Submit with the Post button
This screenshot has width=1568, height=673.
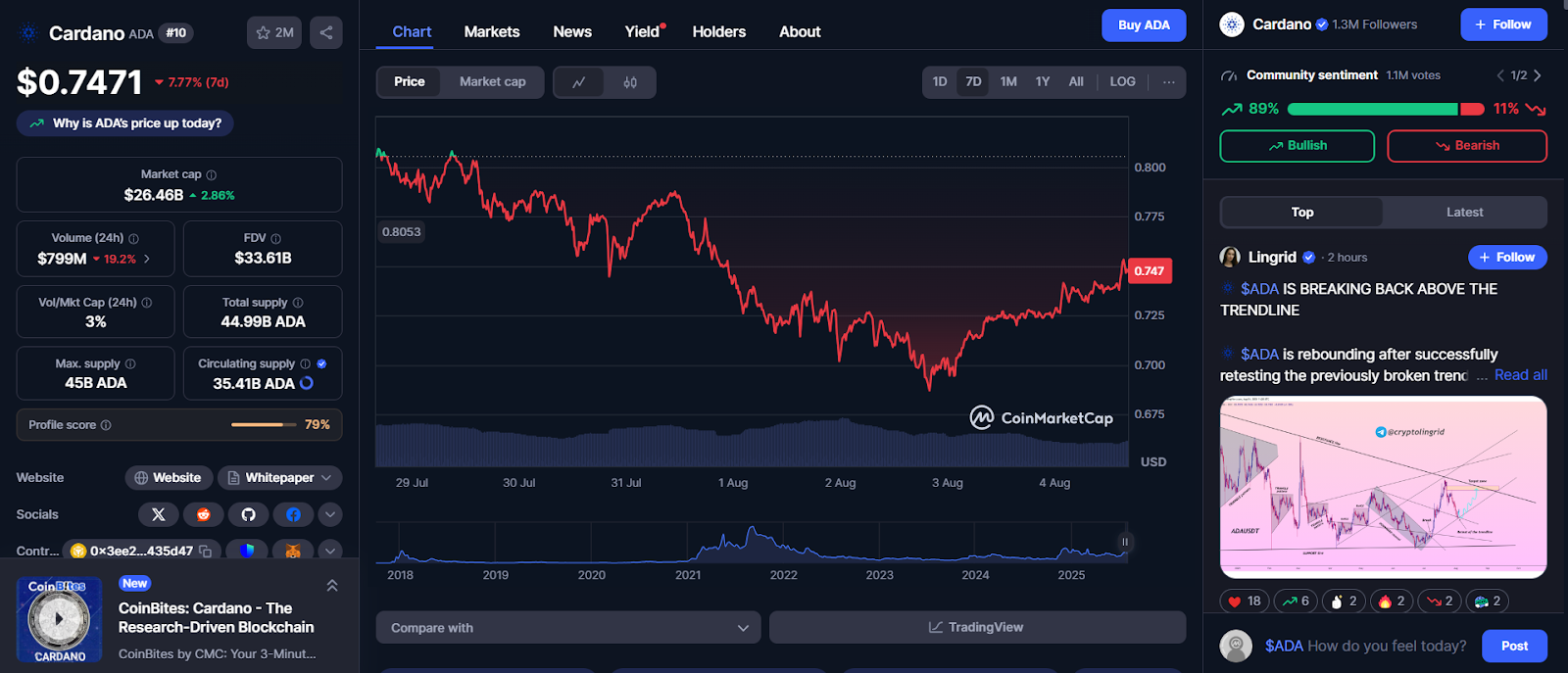(x=1514, y=647)
